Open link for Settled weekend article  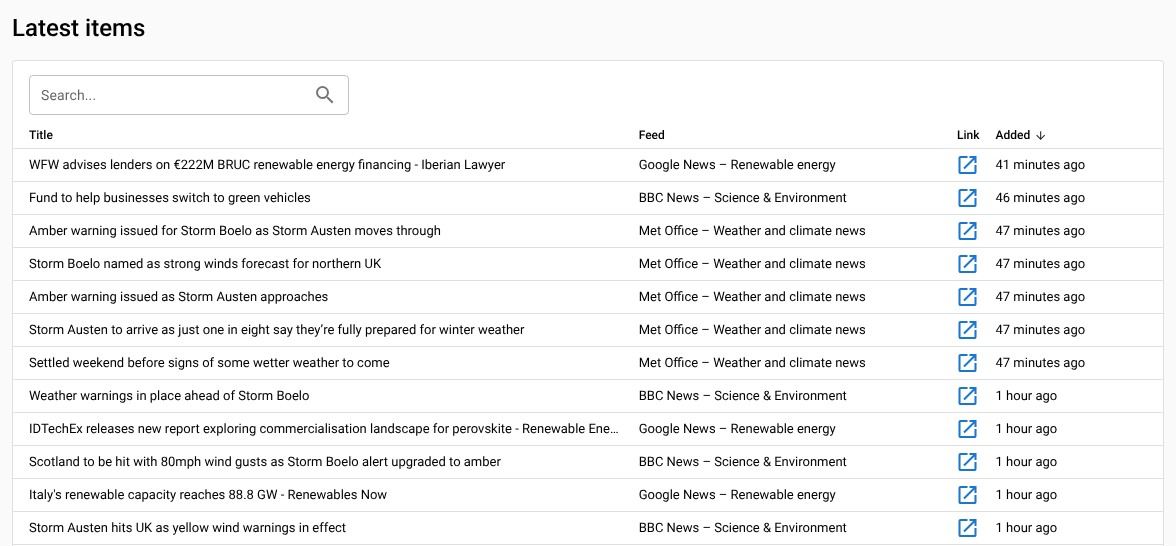point(968,363)
